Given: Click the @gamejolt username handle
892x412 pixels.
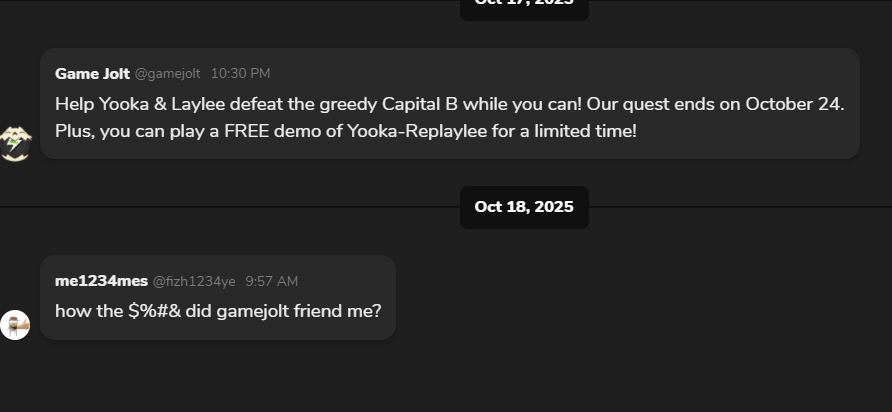Looking at the screenshot, I should point(167,74).
